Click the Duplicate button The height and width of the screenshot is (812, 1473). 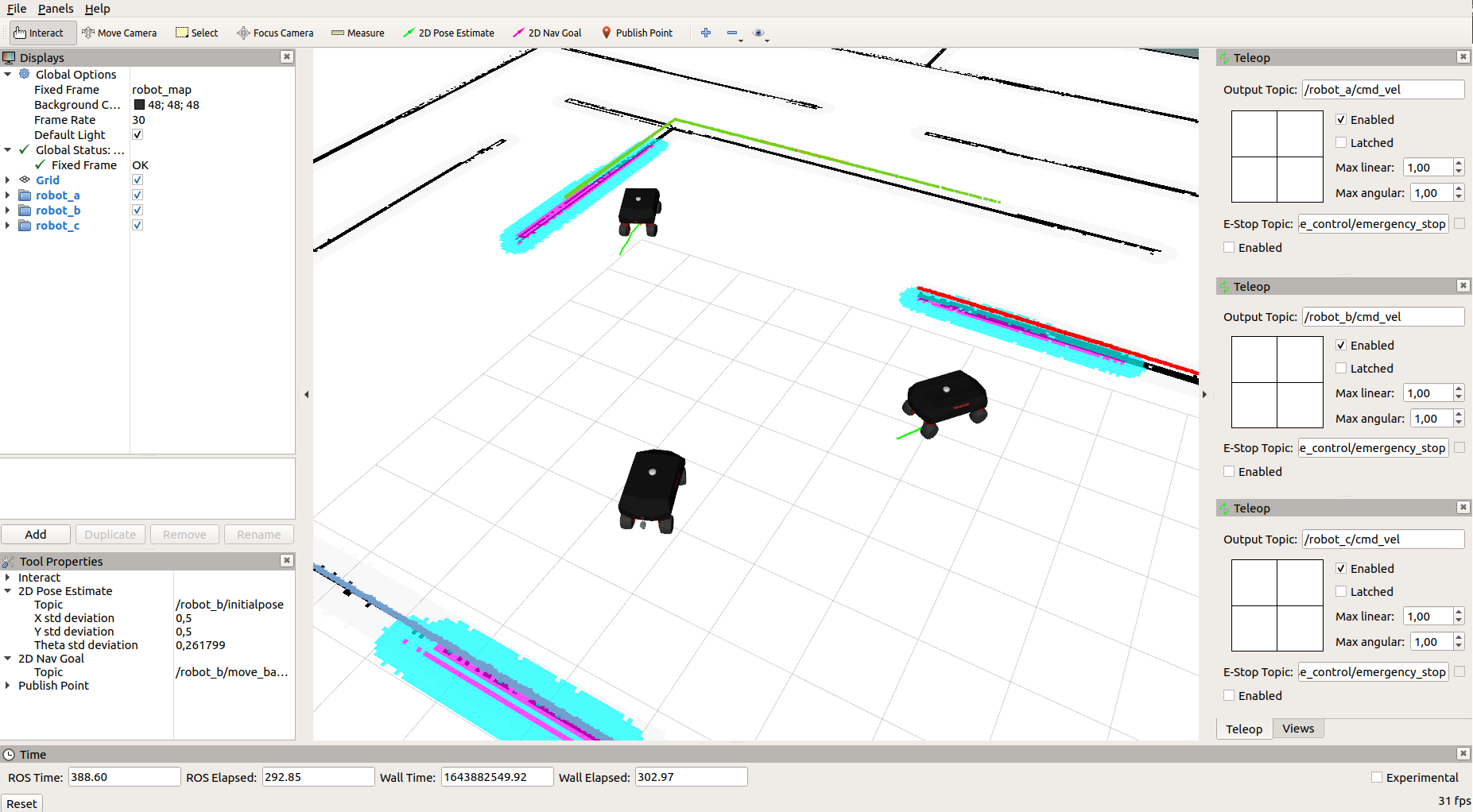click(110, 534)
